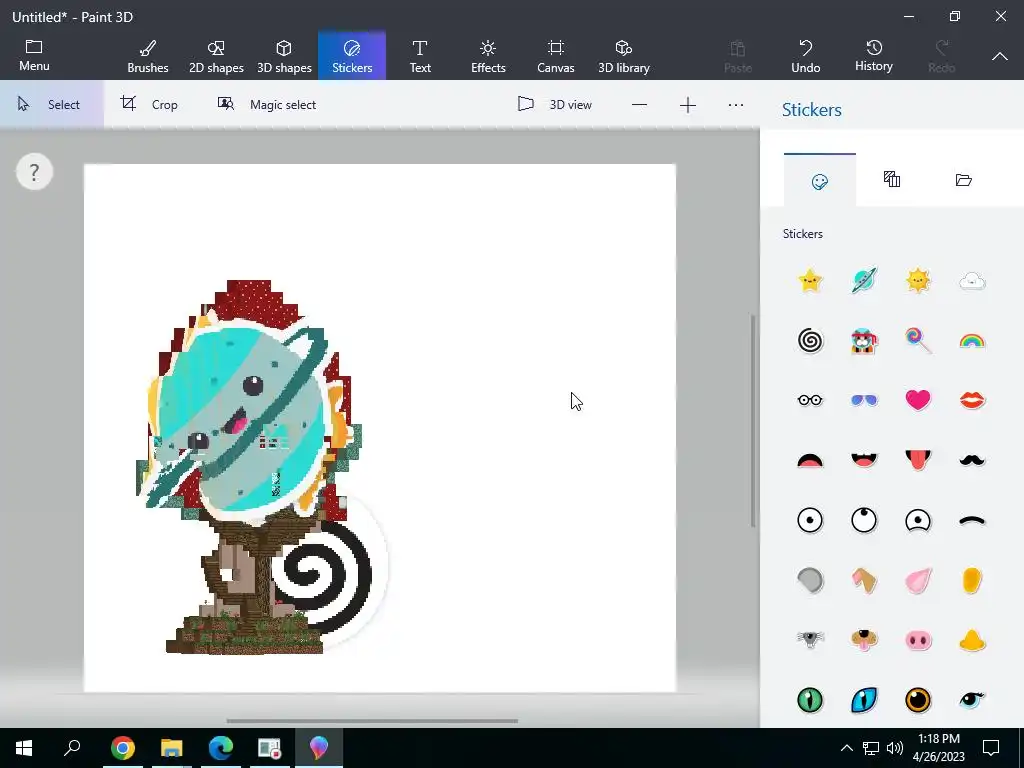Pick the smiling open mouth sticker
The image size is (1024, 768).
pos(864,460)
